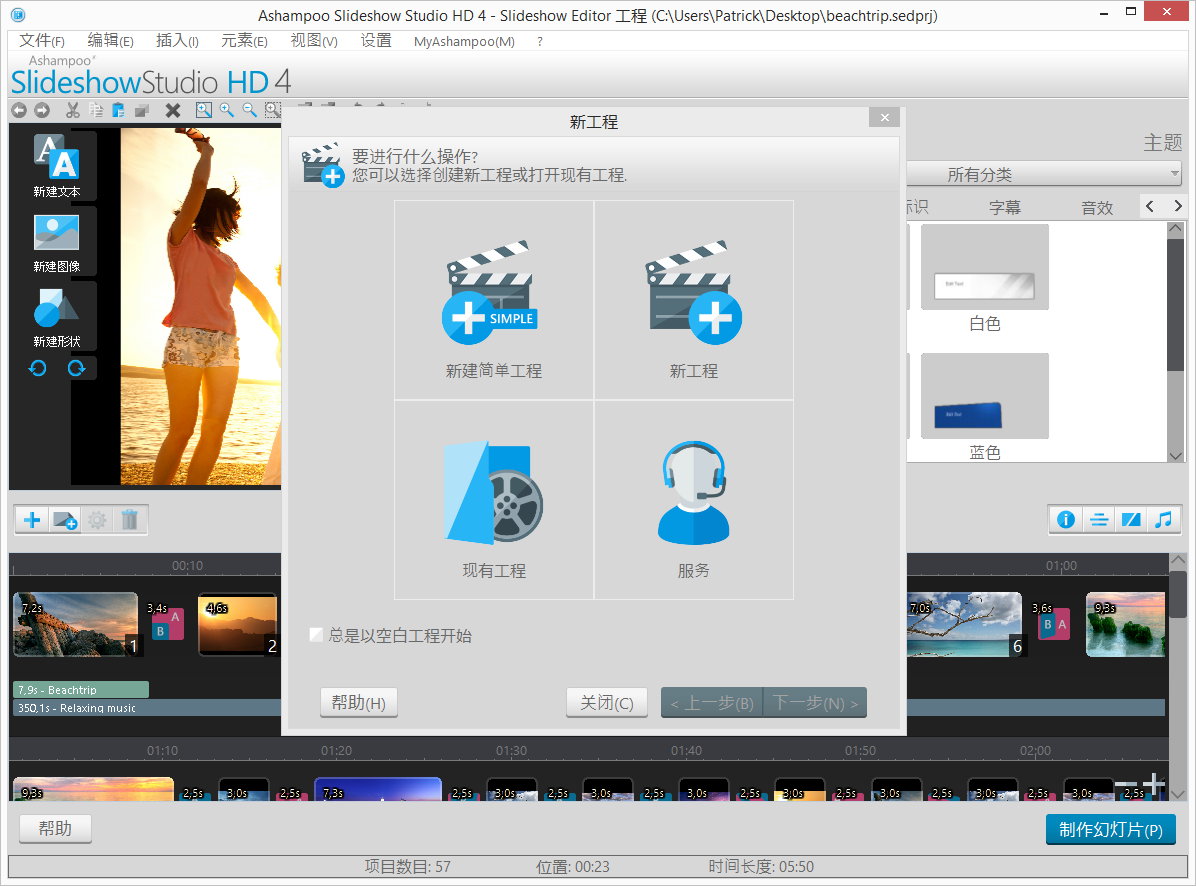This screenshot has height=886, width=1196.
Task: Click the info (i) icon
Action: tap(1066, 520)
